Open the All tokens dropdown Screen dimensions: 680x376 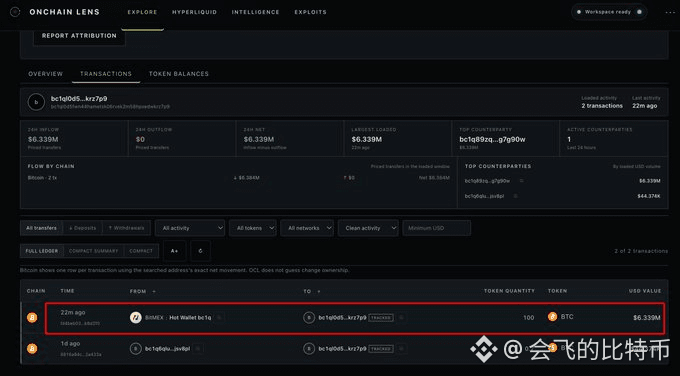tap(253, 228)
